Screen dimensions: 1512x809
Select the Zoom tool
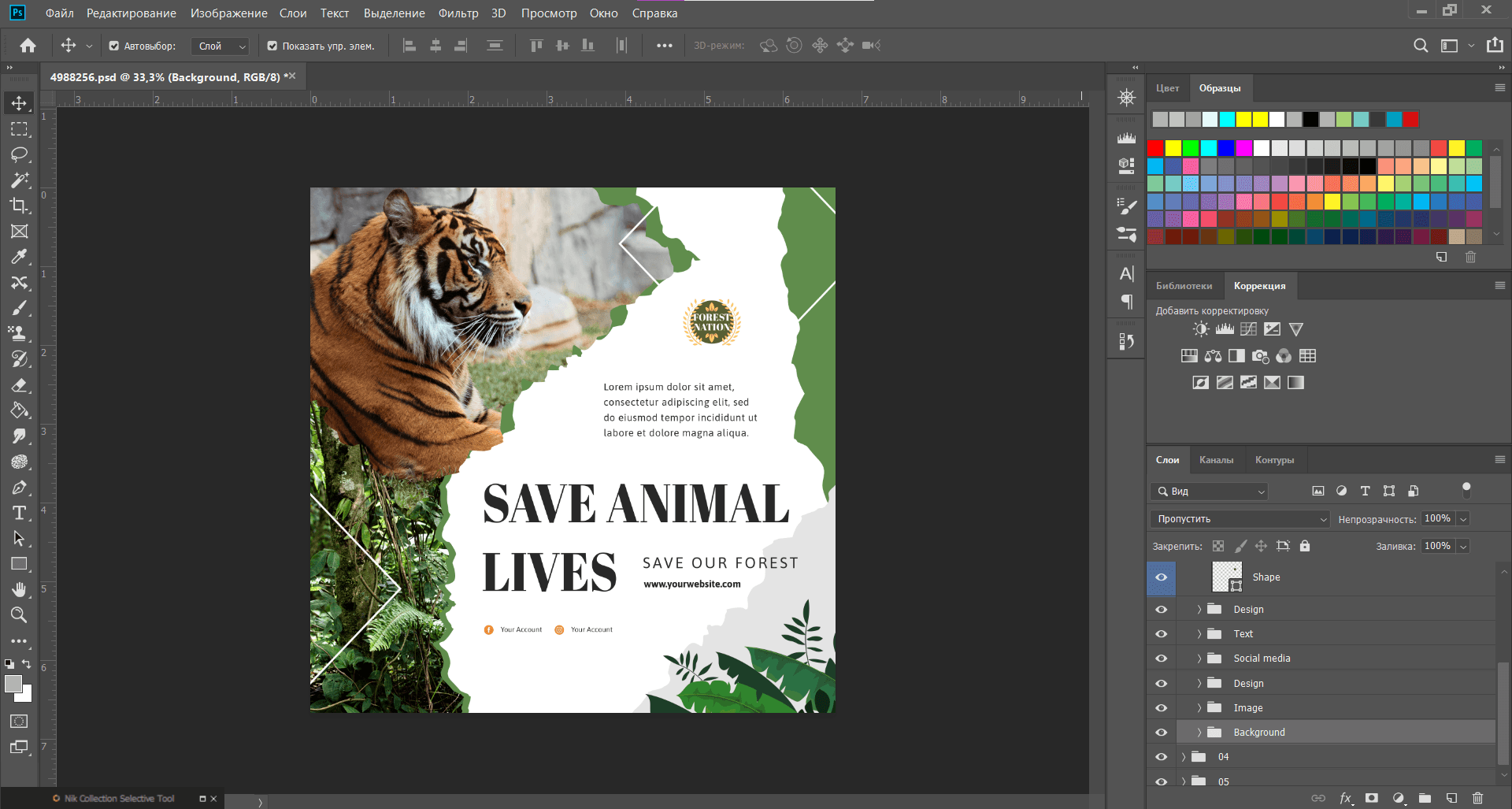coord(19,615)
